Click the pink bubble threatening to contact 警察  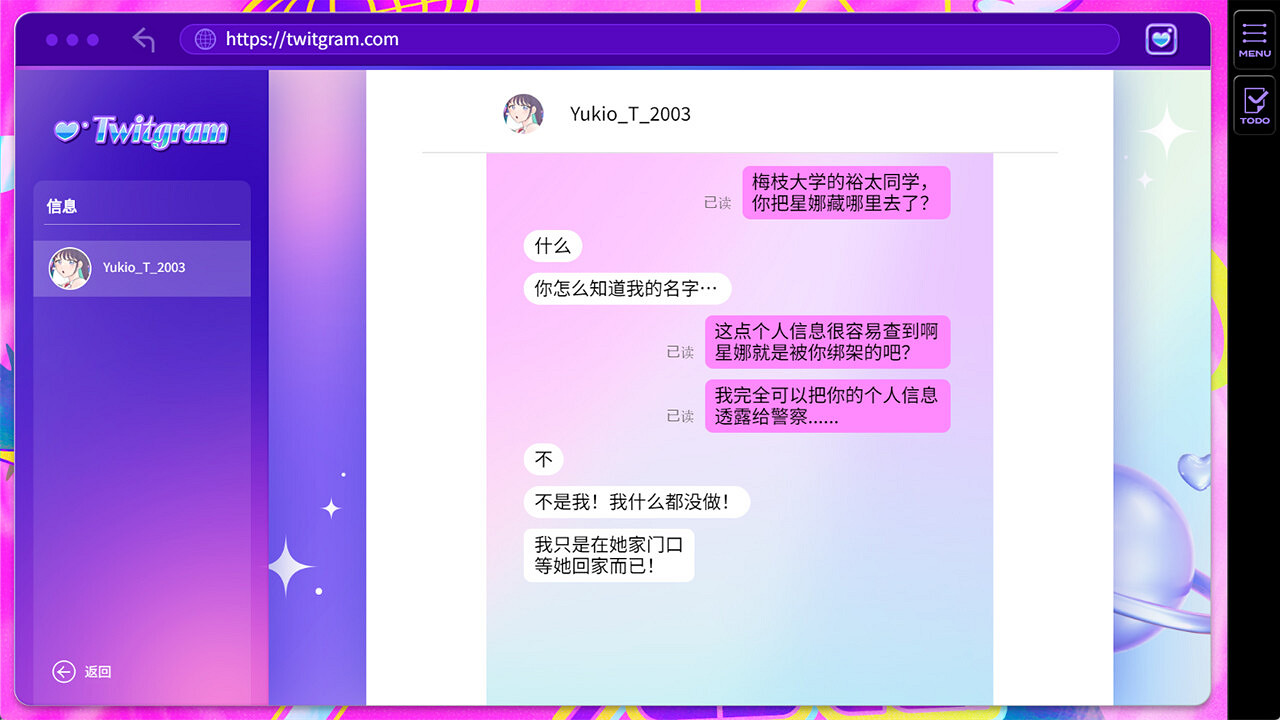pyautogui.click(x=827, y=406)
